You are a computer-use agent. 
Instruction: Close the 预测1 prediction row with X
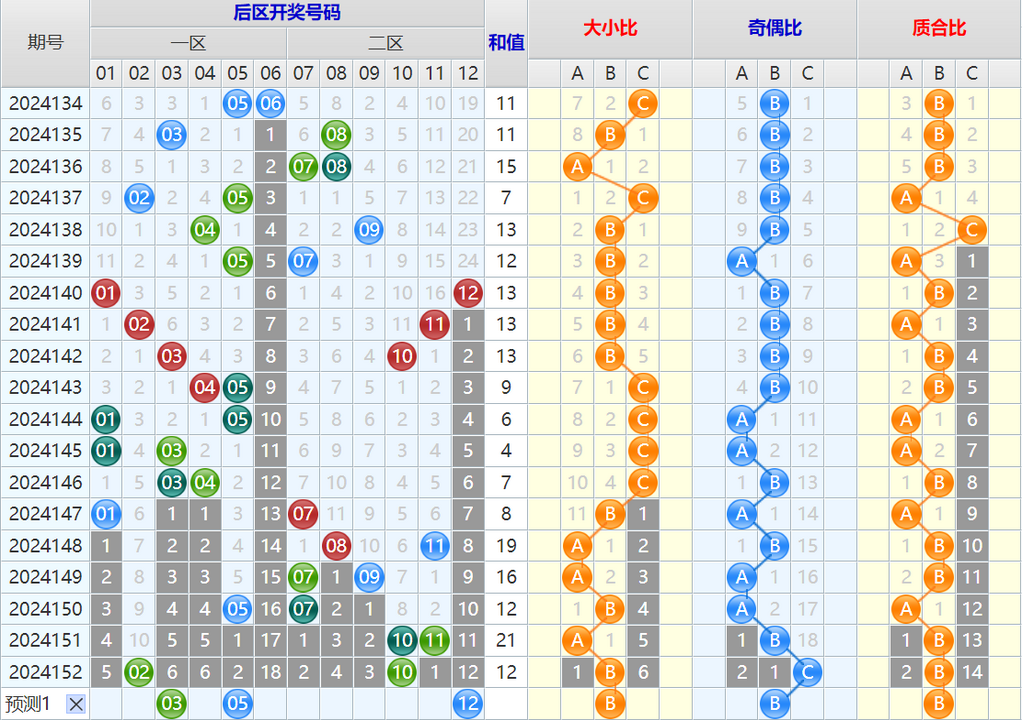(x=76, y=704)
